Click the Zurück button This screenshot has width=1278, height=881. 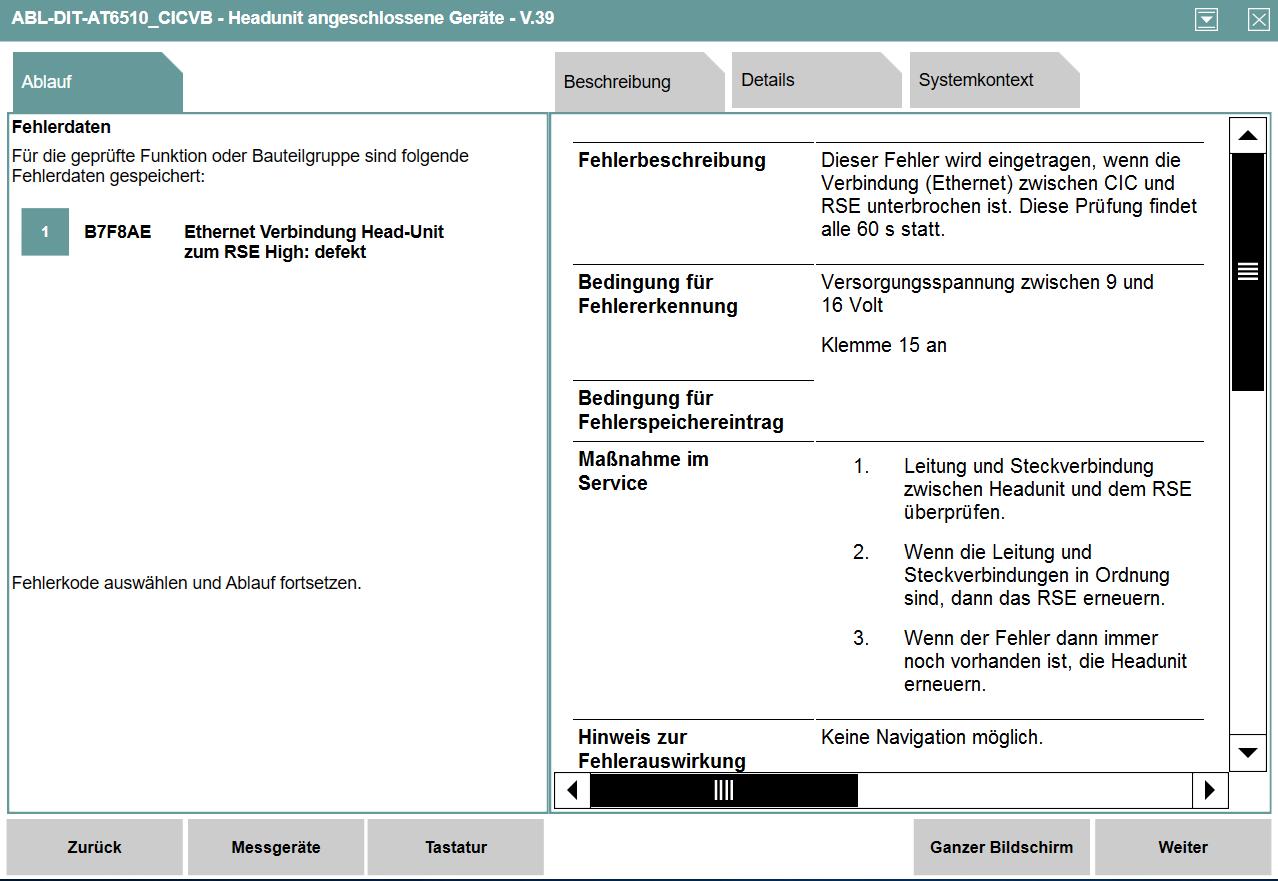point(95,847)
